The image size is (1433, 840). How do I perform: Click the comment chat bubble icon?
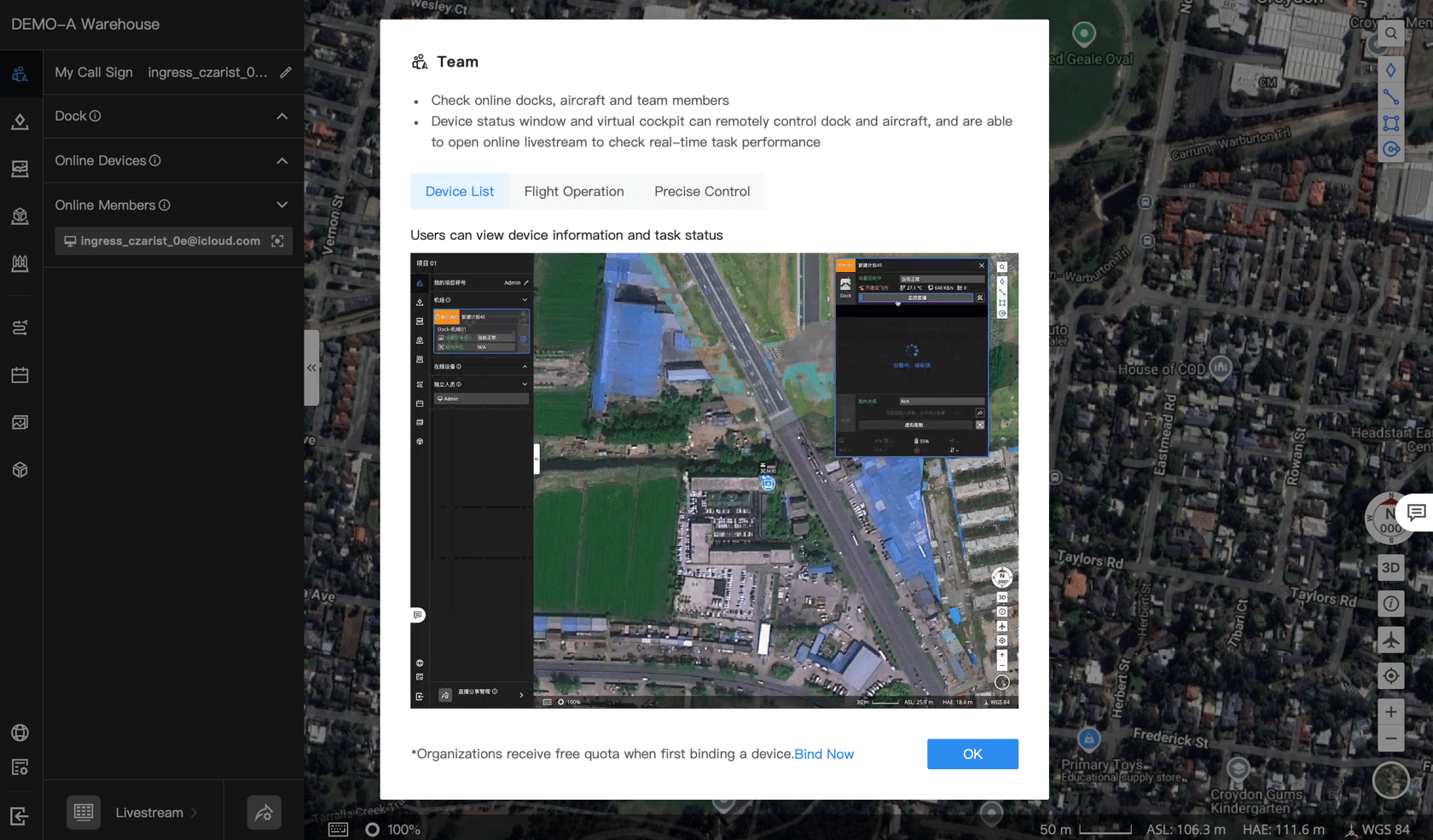tap(1417, 513)
